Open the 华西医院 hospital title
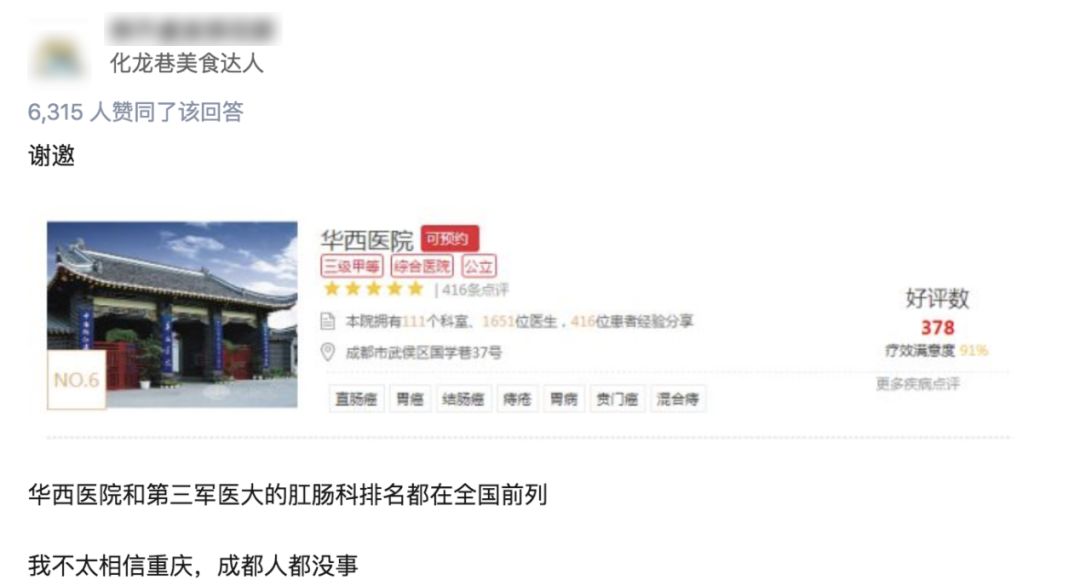 (x=366, y=240)
